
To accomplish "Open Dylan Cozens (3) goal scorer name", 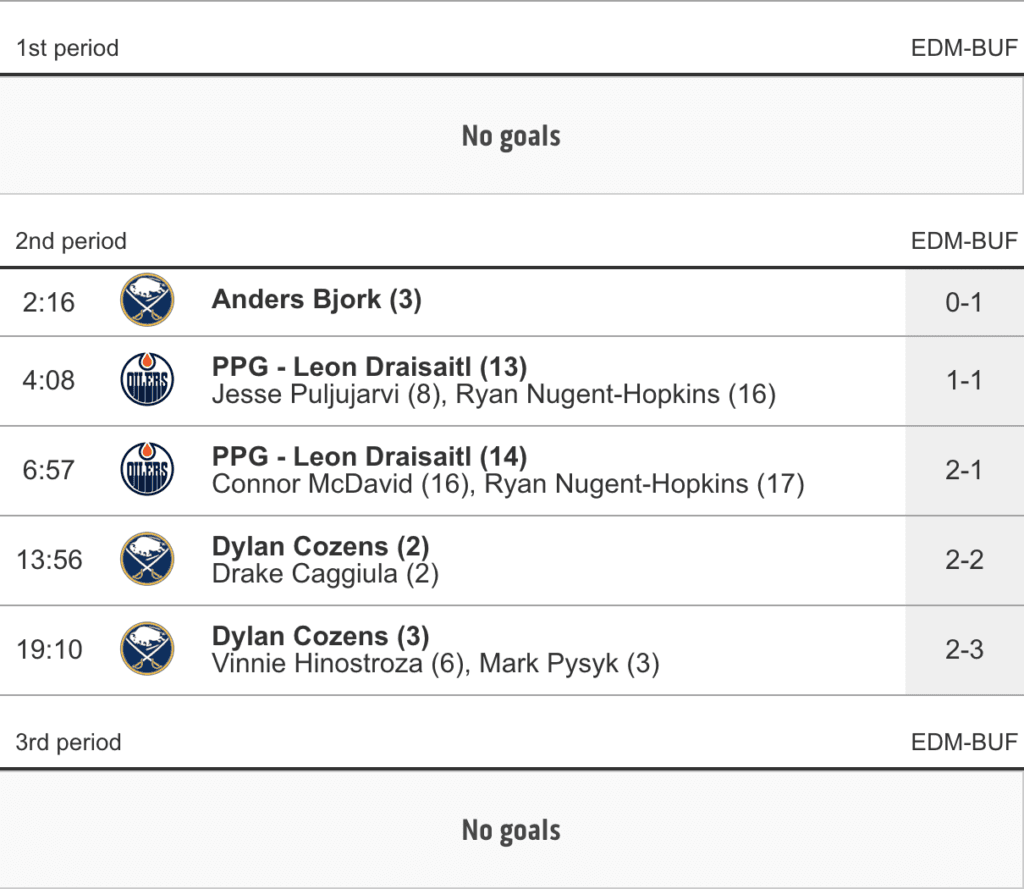I will 320,636.
